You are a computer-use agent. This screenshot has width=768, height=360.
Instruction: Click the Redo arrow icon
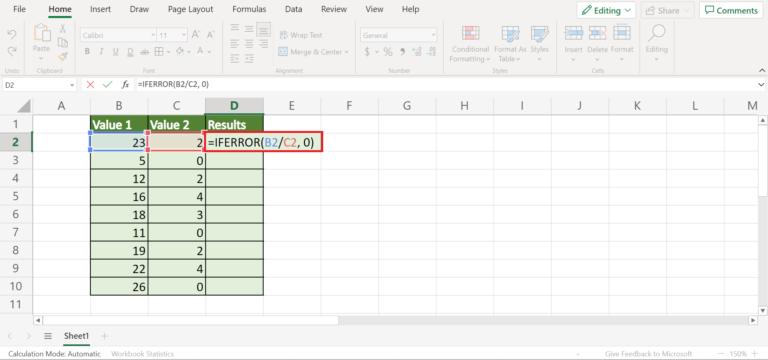coord(12,50)
